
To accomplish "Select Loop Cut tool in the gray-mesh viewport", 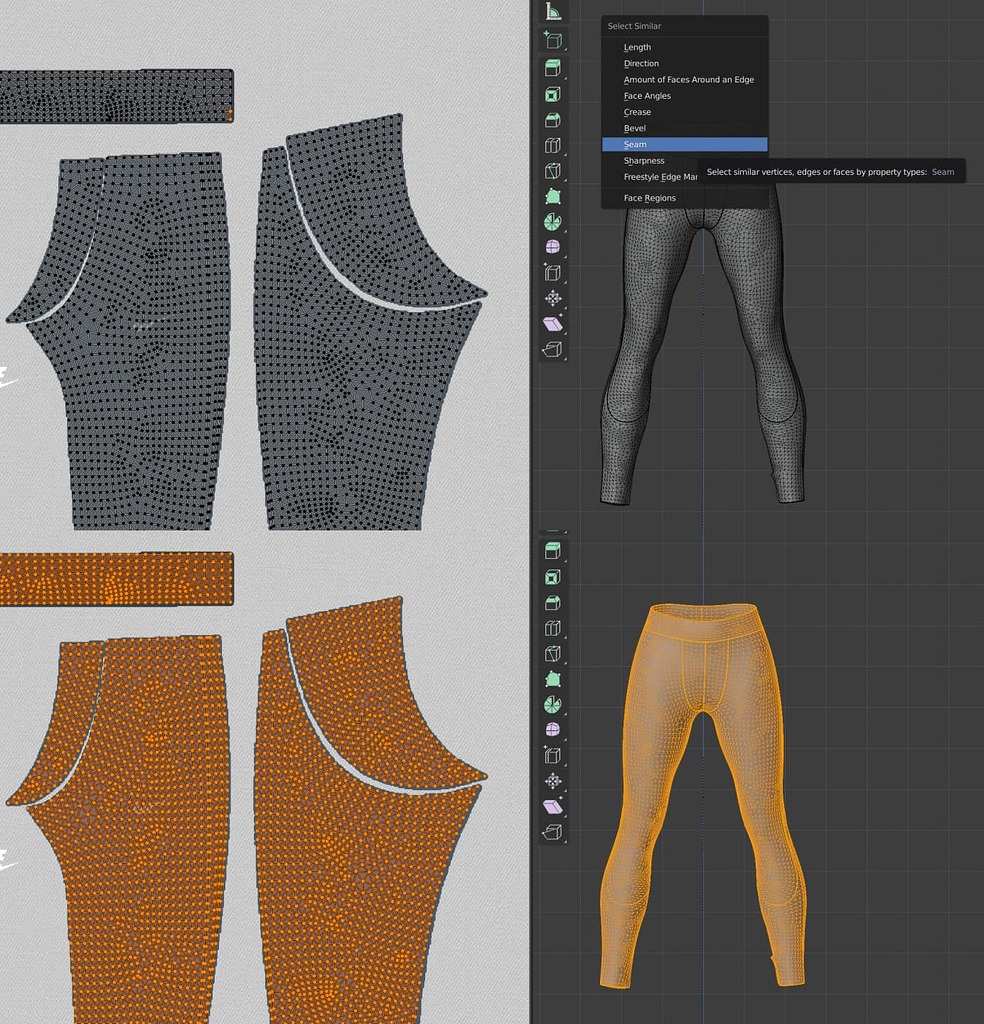I will 553,146.
